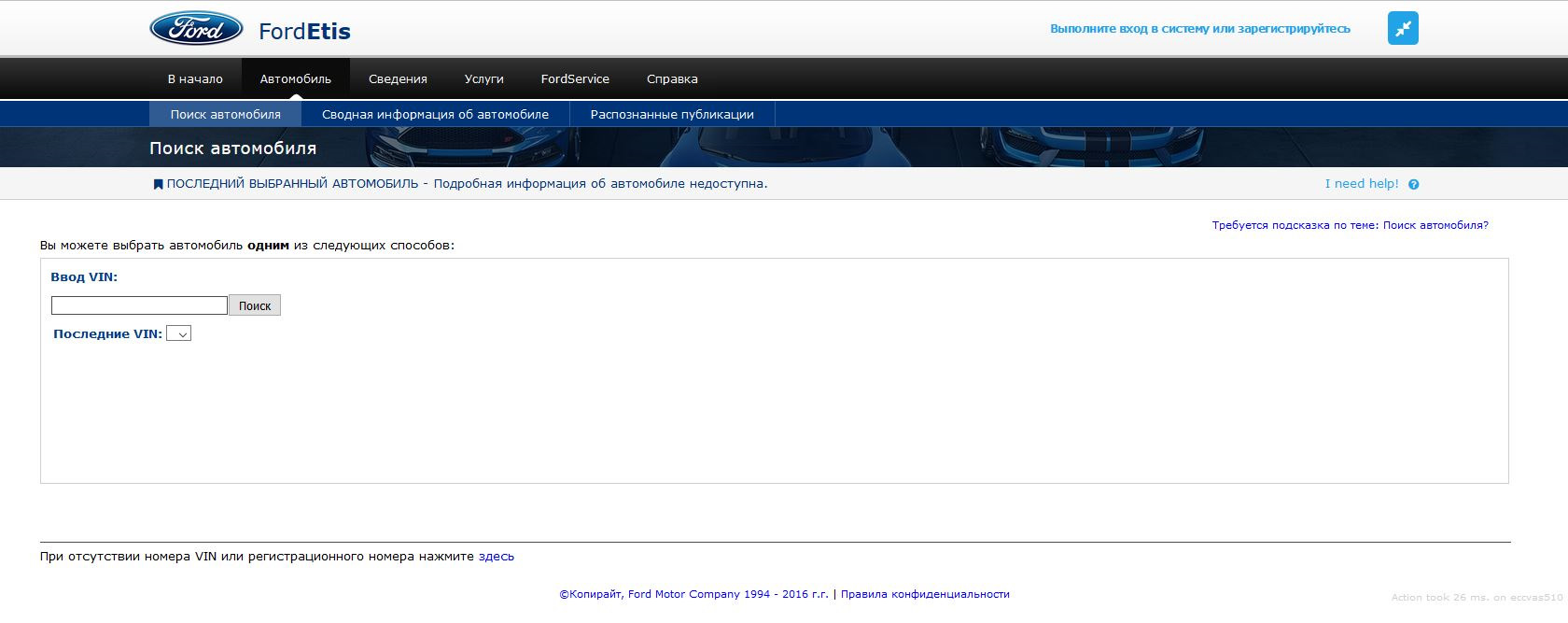The image size is (1568, 623).
Task: Click the ПОСЛЕДНИЙ ВЫБРАННЫЙ АВТОМОБИЛЬ text
Action: 292,184
